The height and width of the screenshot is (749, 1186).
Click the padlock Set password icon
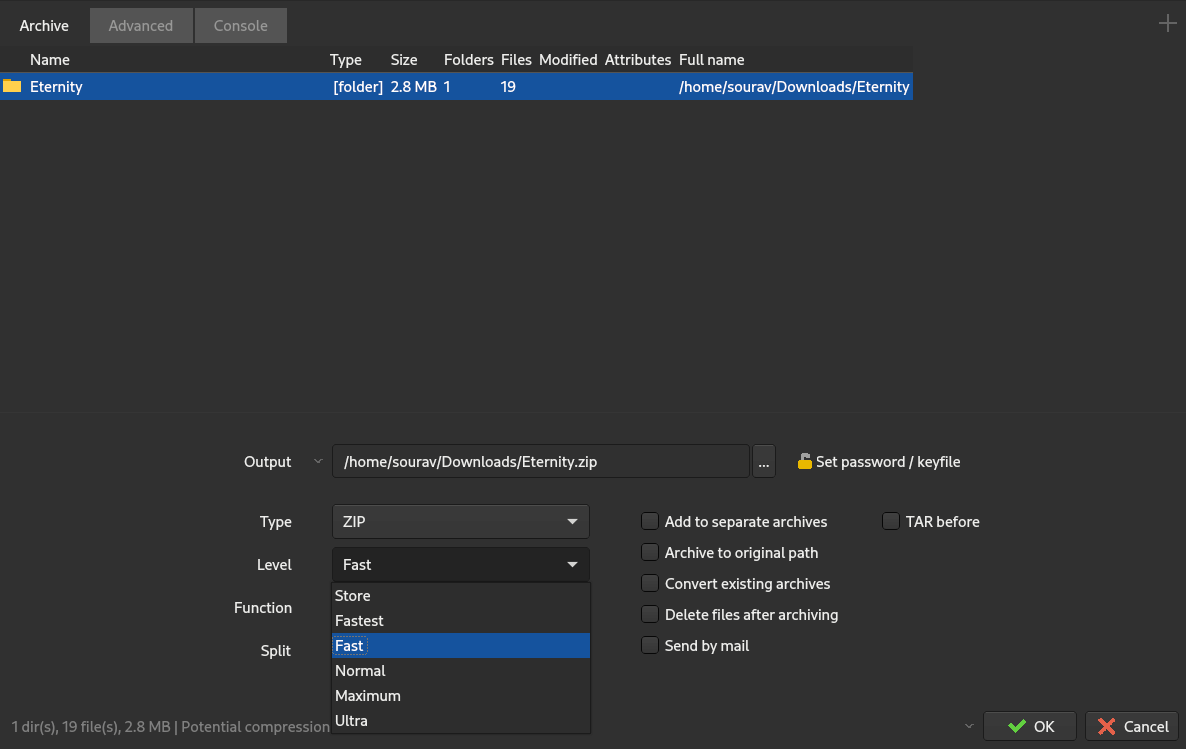pyautogui.click(x=804, y=462)
